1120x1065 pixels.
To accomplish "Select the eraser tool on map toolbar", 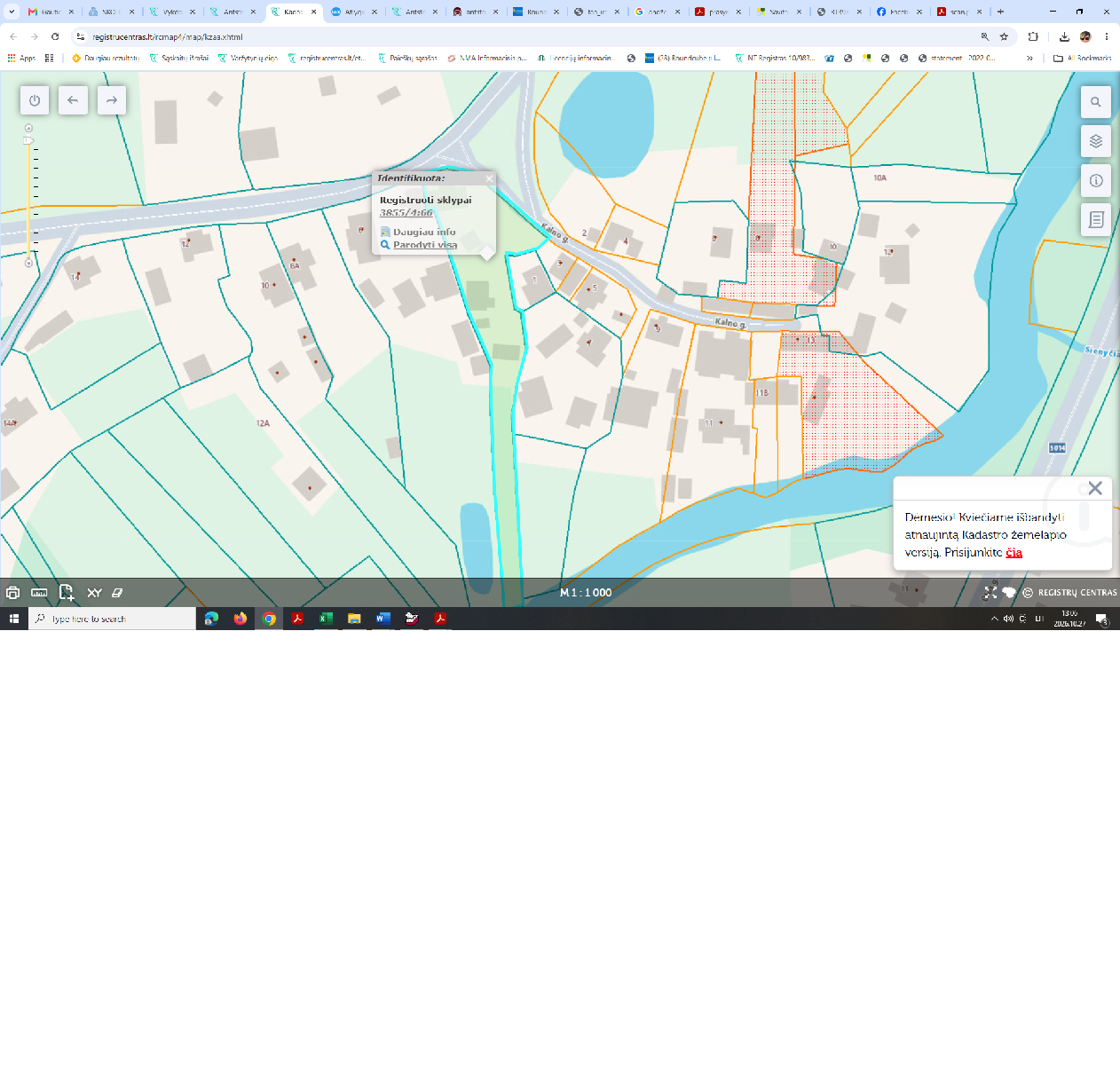I will click(117, 593).
